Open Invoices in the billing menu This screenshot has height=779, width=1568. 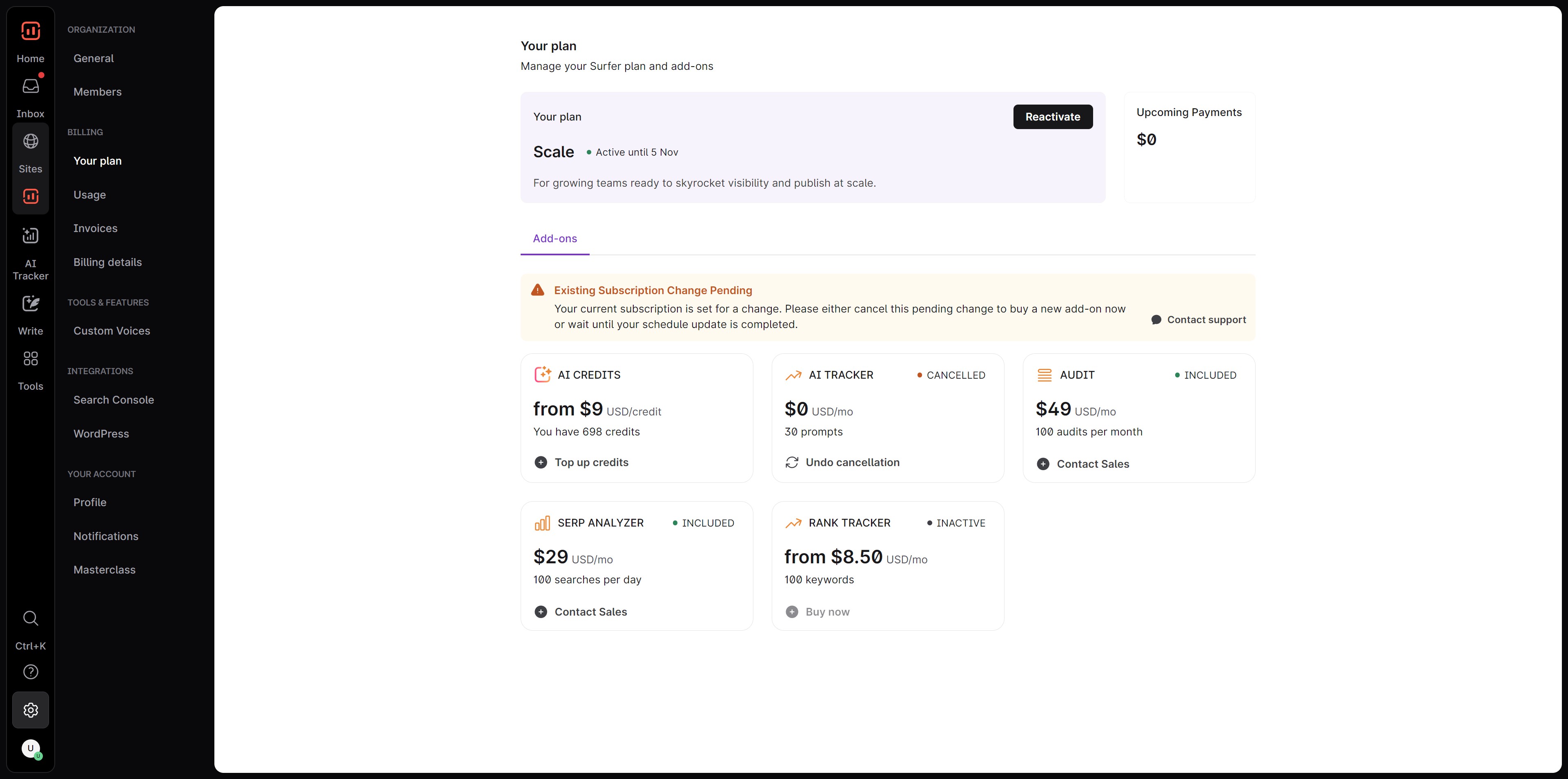coord(95,228)
